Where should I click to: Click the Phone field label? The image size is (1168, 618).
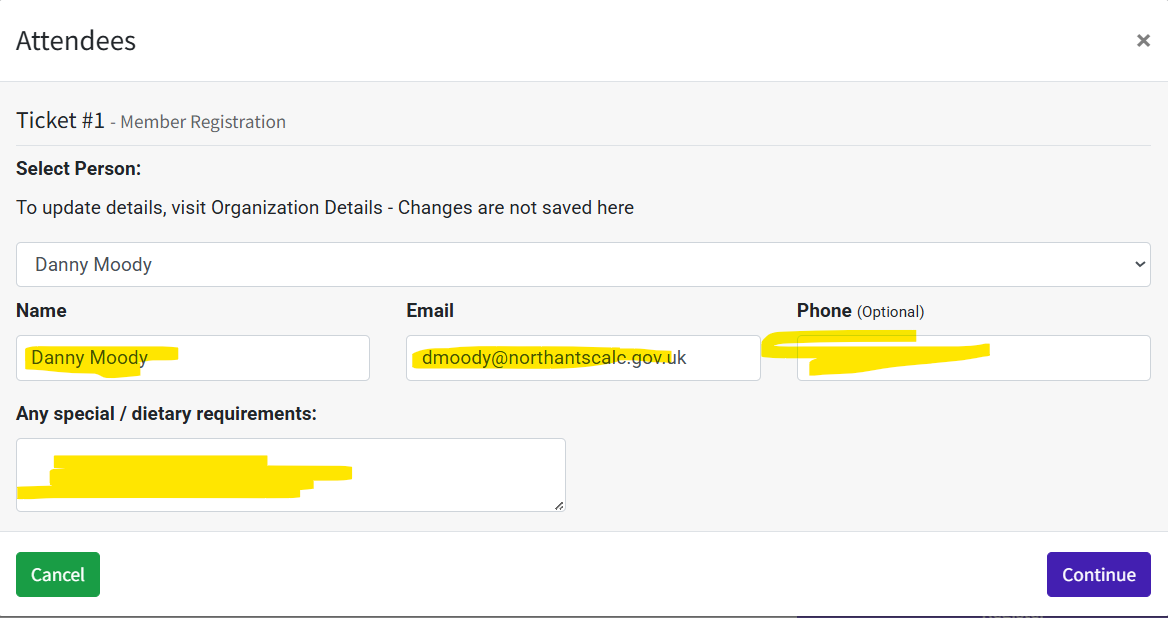coord(824,310)
